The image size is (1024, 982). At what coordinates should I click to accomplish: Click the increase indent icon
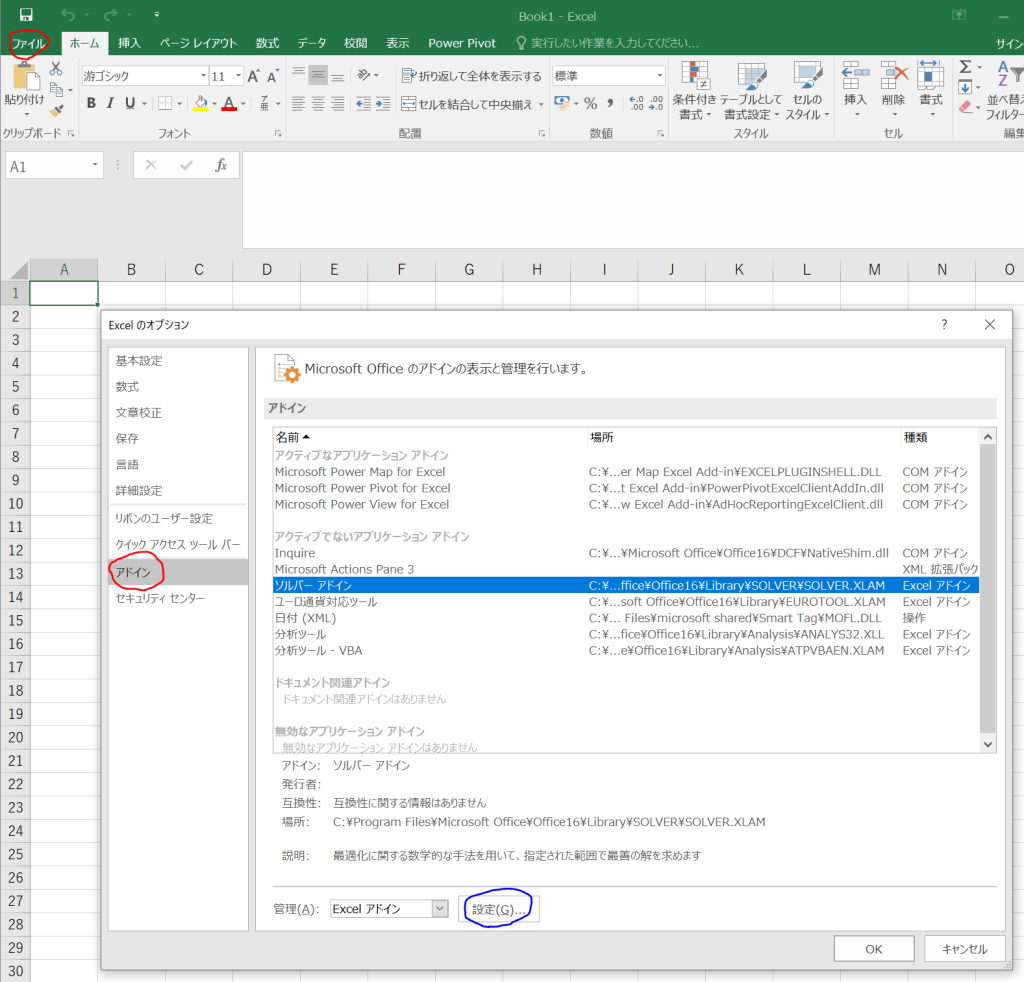[383, 103]
